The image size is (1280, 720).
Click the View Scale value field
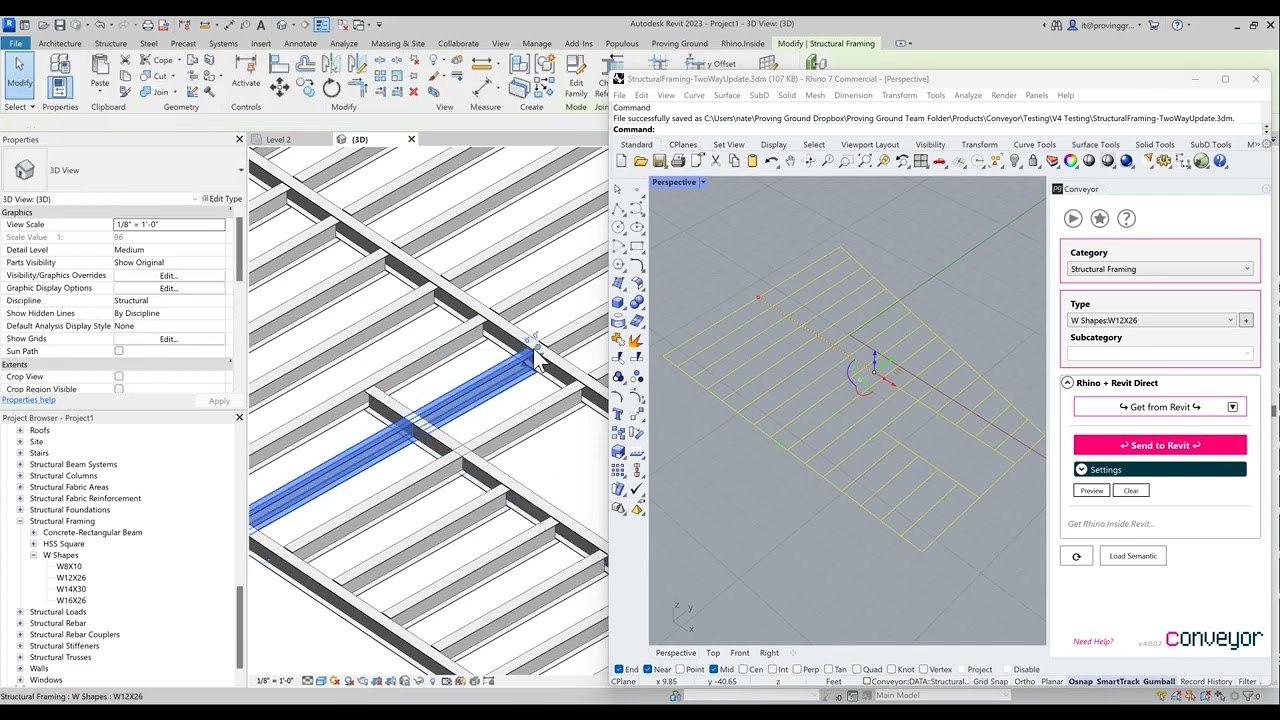(x=169, y=224)
